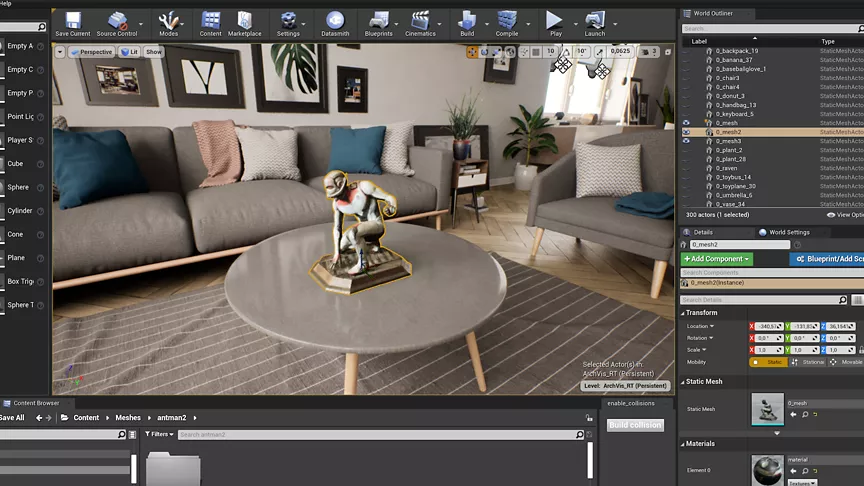Hide the 0_mesh actor with its eye icon
The image size is (864, 486).
click(x=686, y=123)
